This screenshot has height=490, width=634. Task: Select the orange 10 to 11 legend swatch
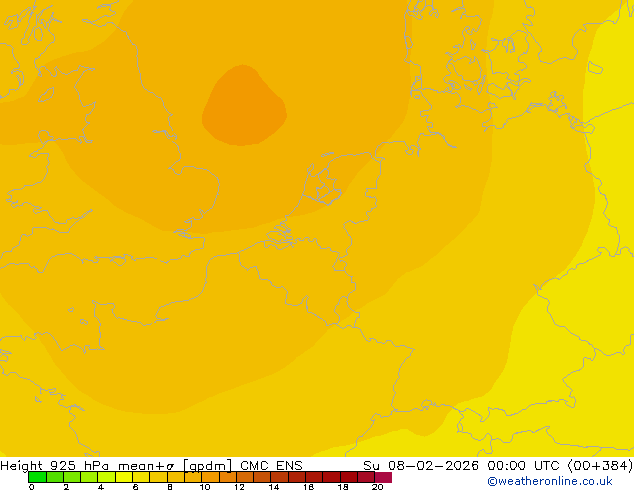pyautogui.click(x=210, y=477)
